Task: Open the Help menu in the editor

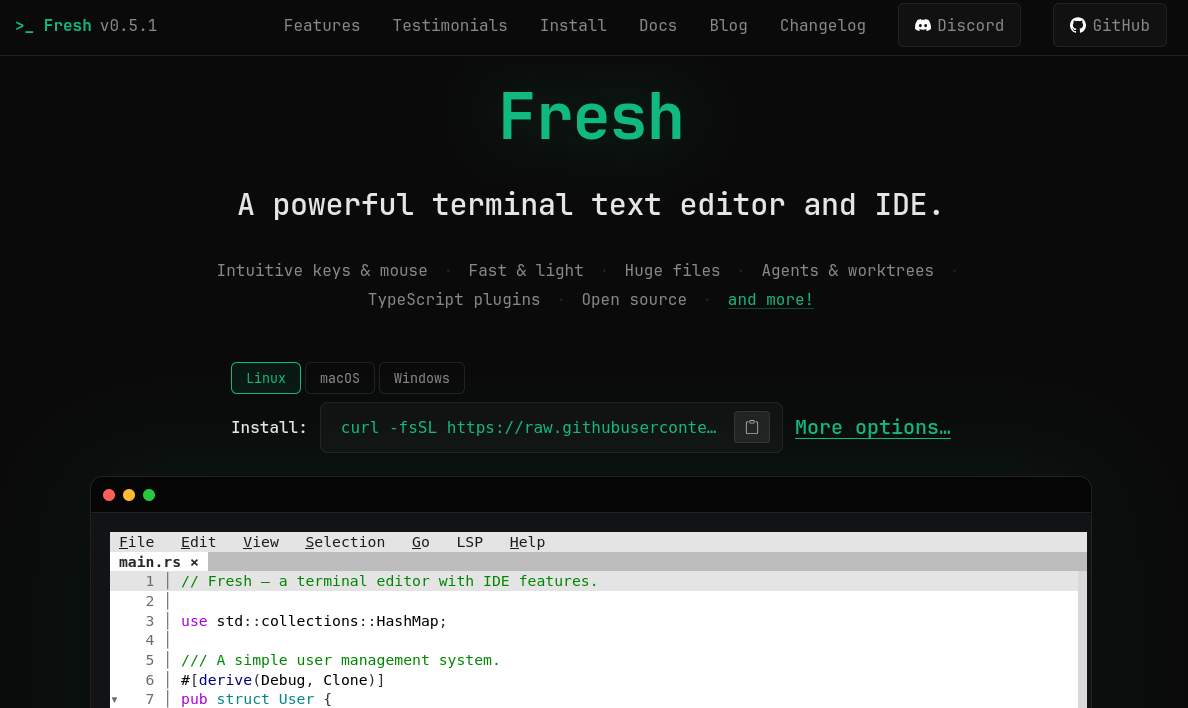Action: 527,542
